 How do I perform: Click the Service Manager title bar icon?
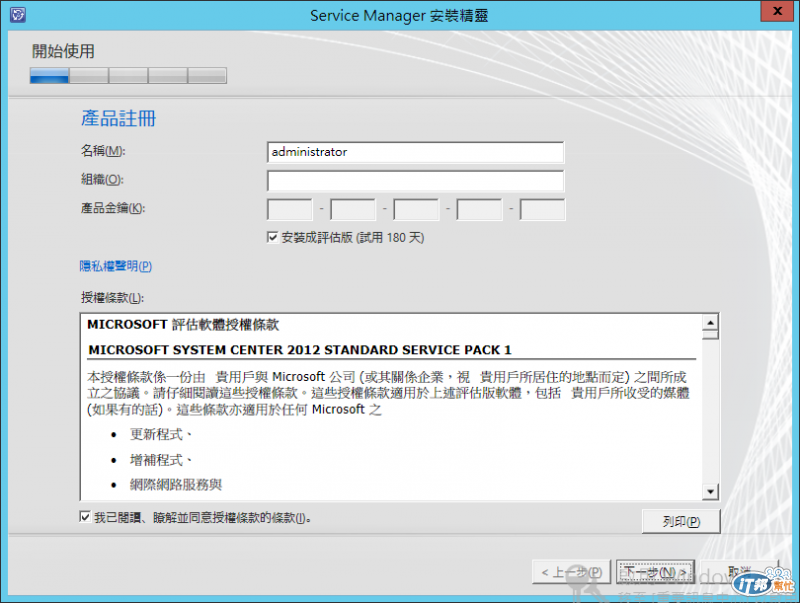pos(18,15)
